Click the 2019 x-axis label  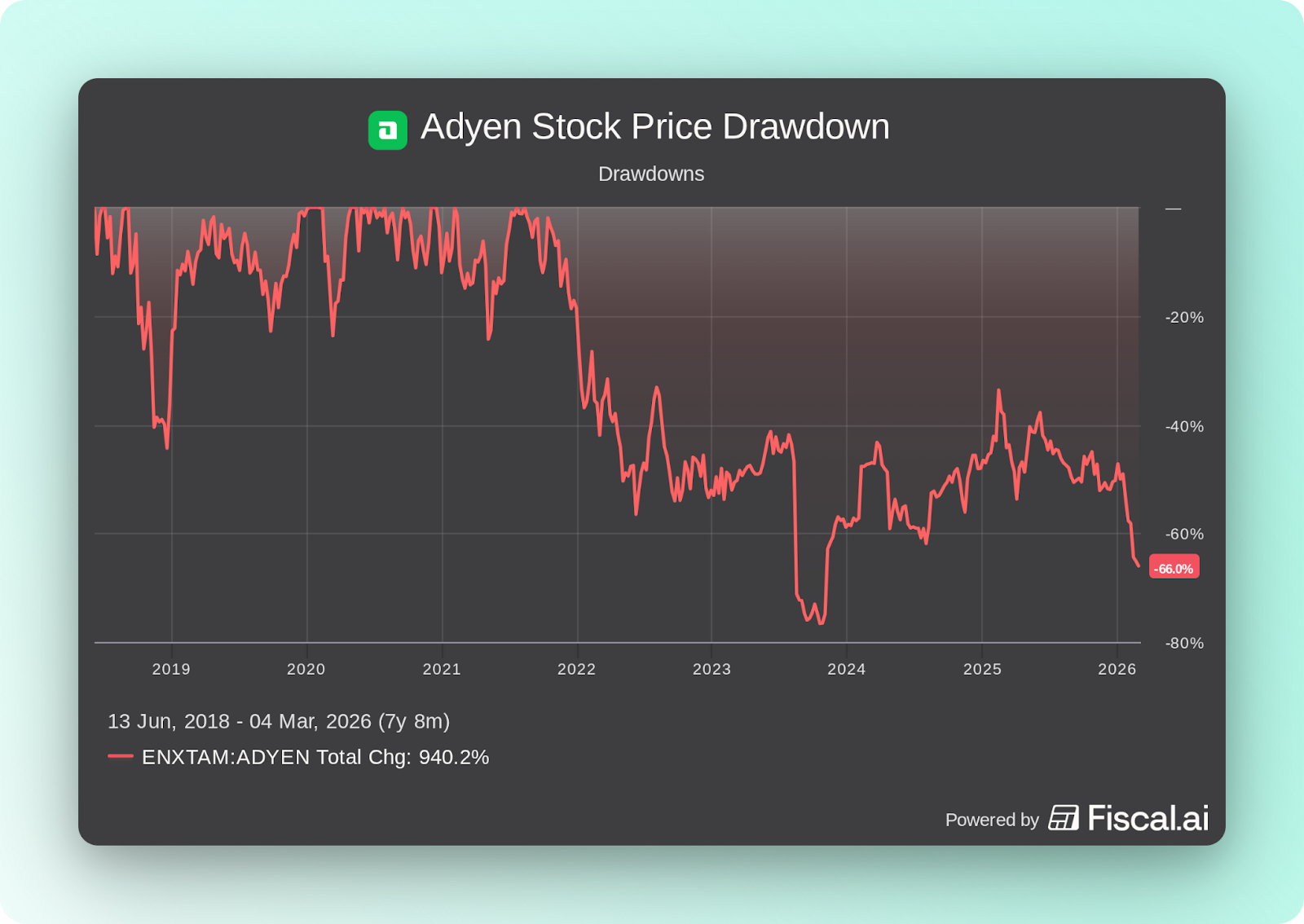171,669
